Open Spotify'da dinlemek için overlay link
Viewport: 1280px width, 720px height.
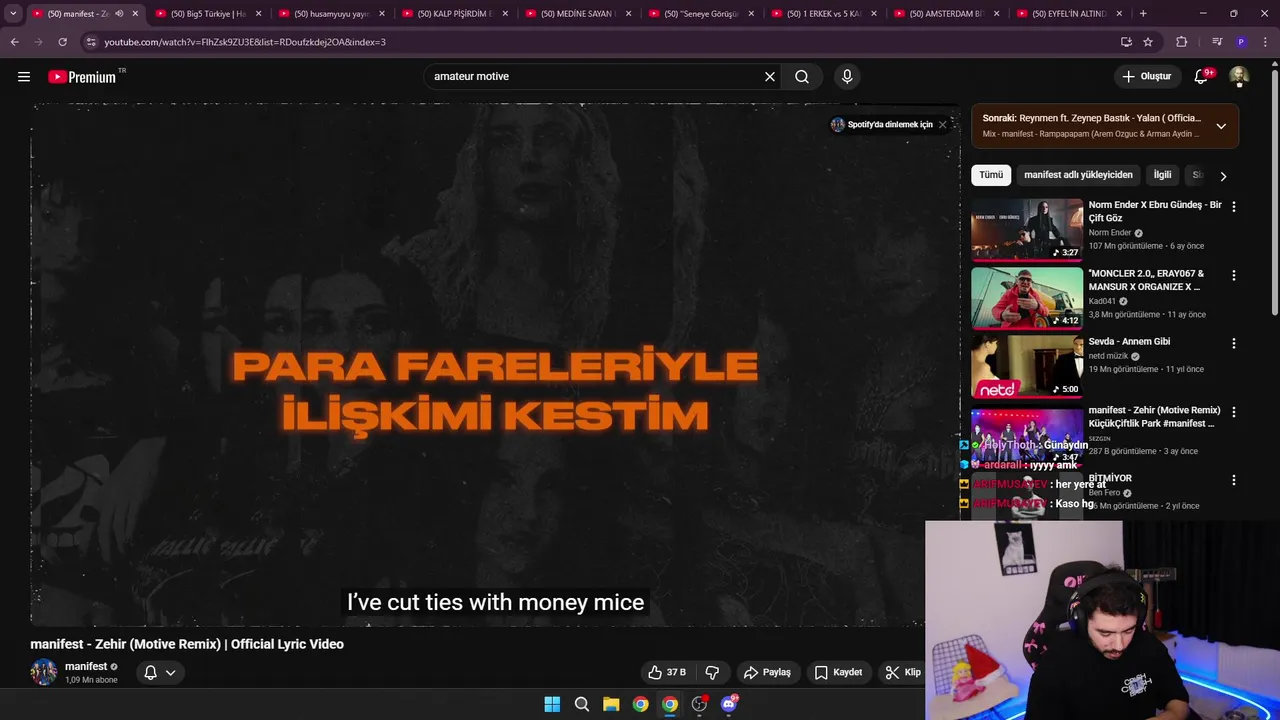882,125
